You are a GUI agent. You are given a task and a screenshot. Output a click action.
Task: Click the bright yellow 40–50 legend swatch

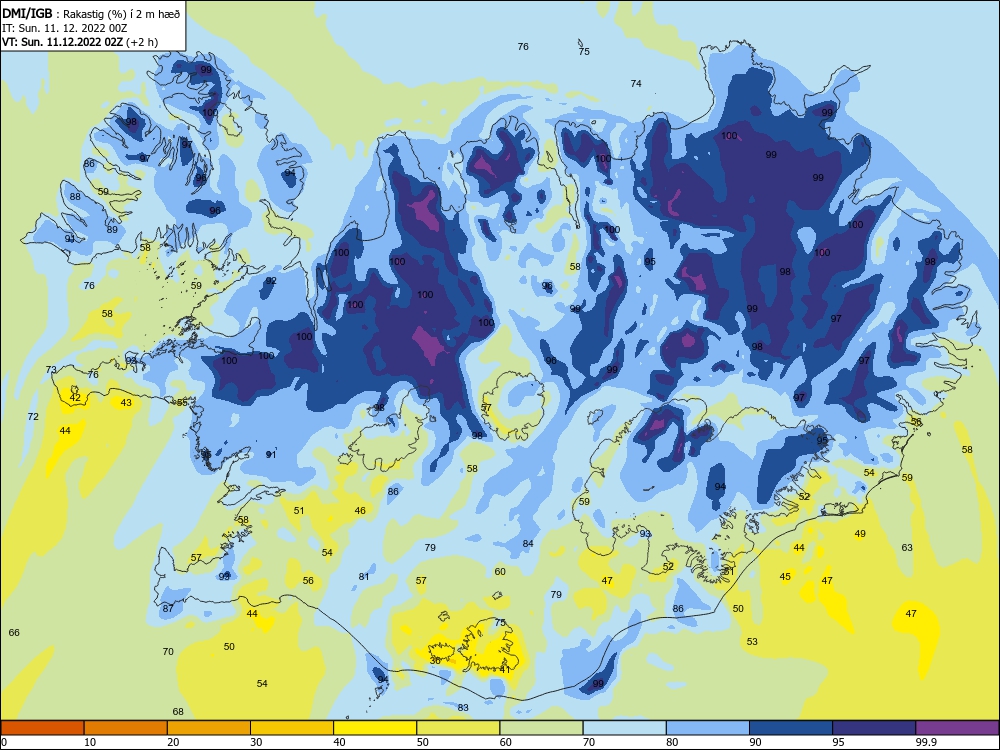pyautogui.click(x=375, y=728)
